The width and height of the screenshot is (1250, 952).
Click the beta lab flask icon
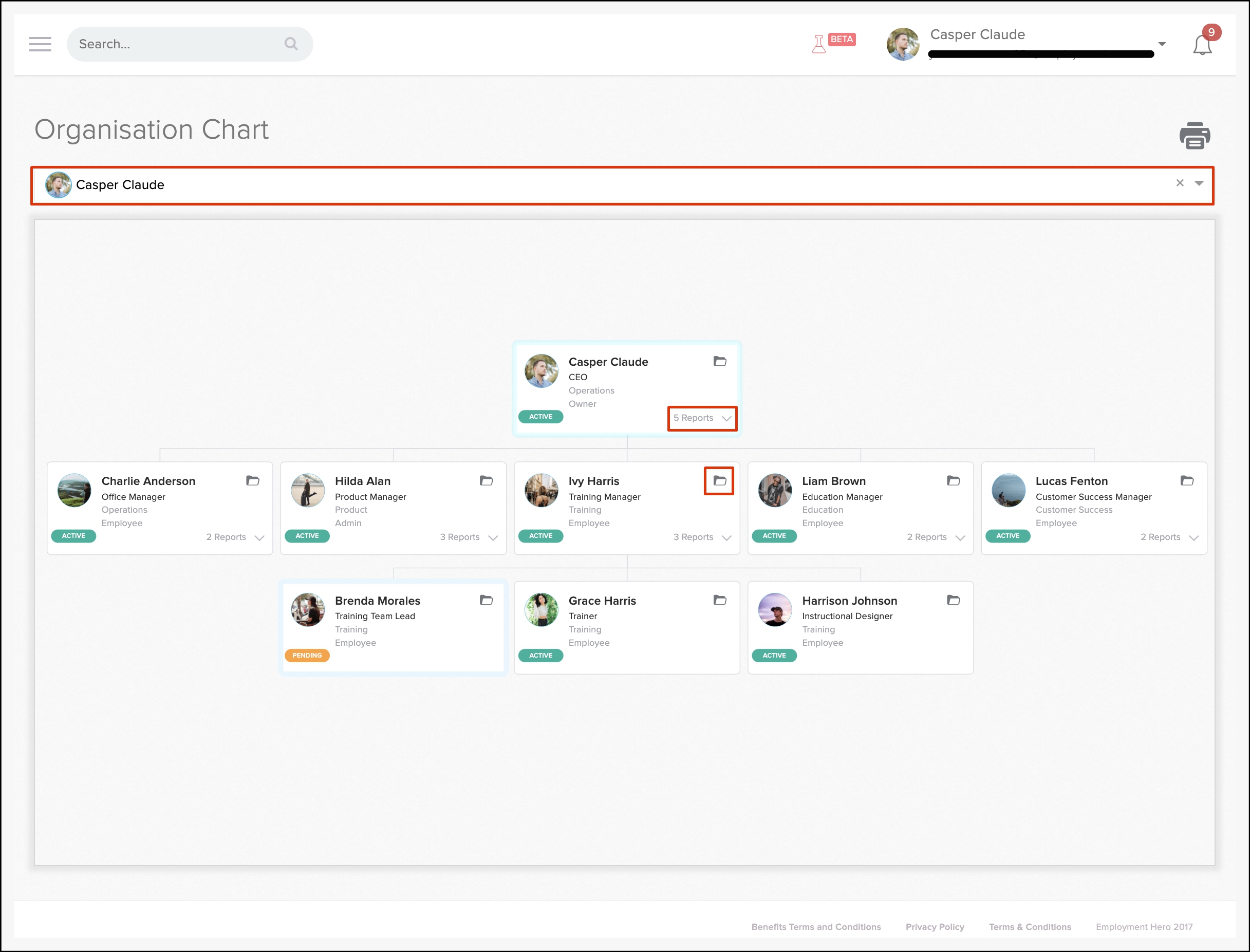click(819, 44)
